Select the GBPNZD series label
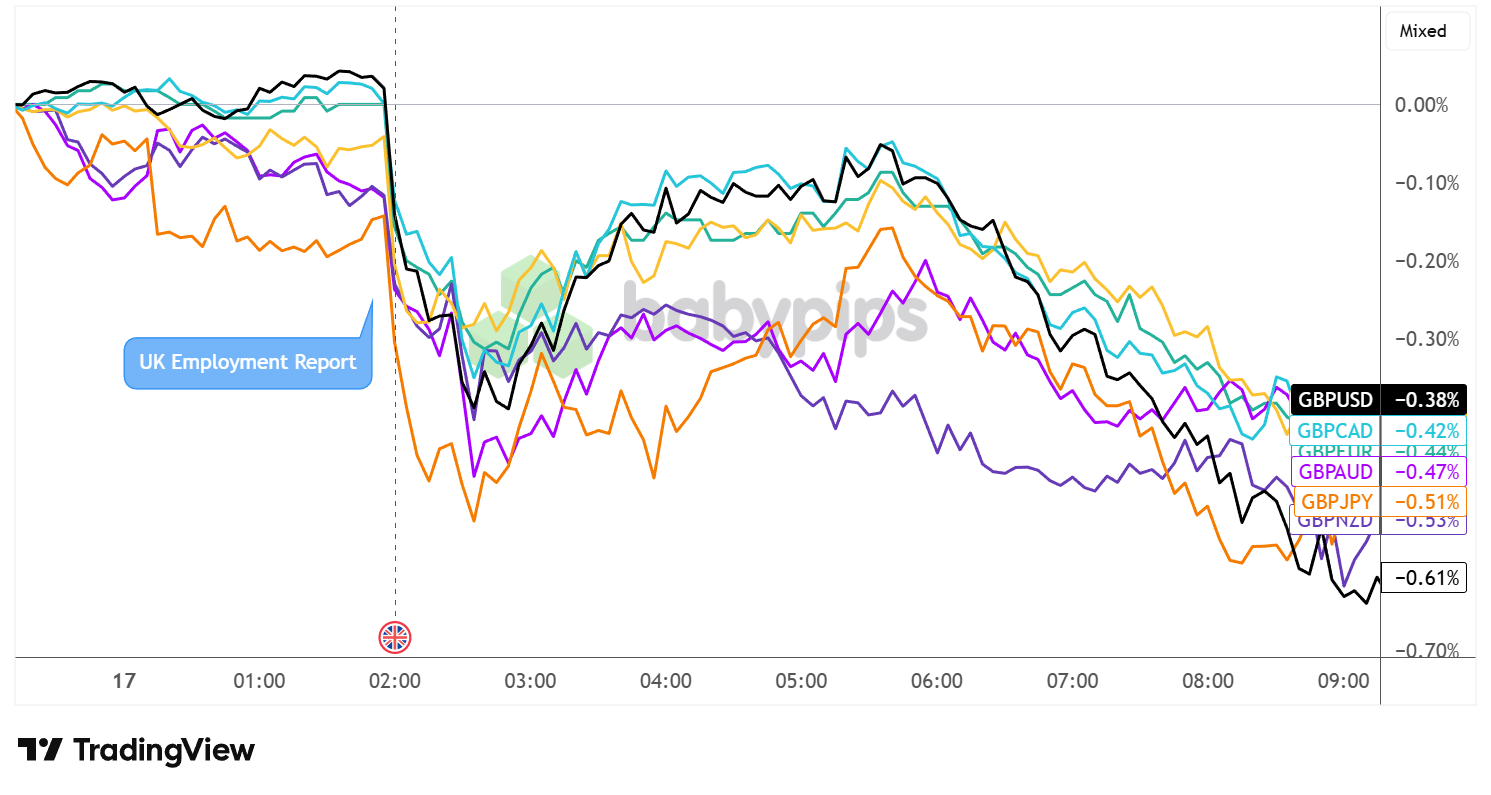 pyautogui.click(x=1335, y=522)
